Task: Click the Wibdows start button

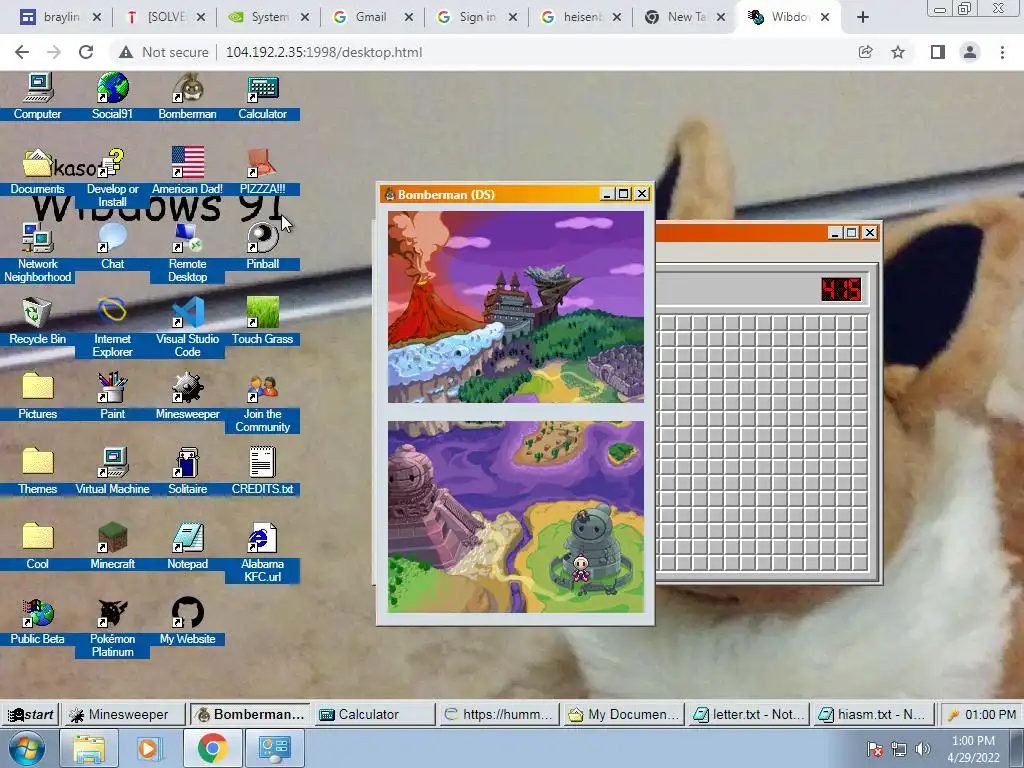Action: pyautogui.click(x=31, y=714)
